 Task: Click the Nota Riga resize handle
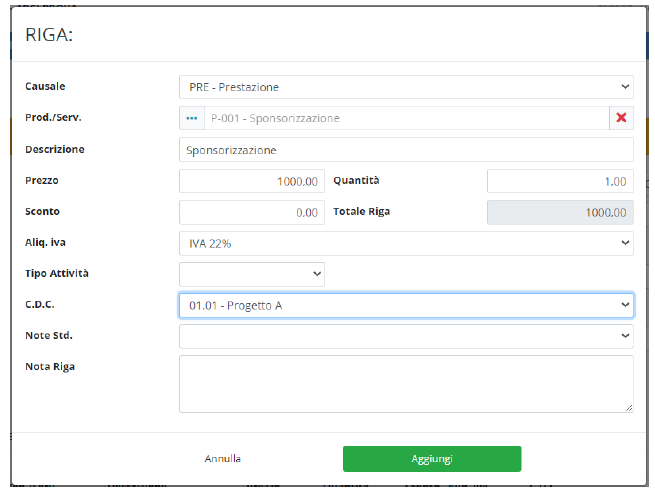click(628, 407)
